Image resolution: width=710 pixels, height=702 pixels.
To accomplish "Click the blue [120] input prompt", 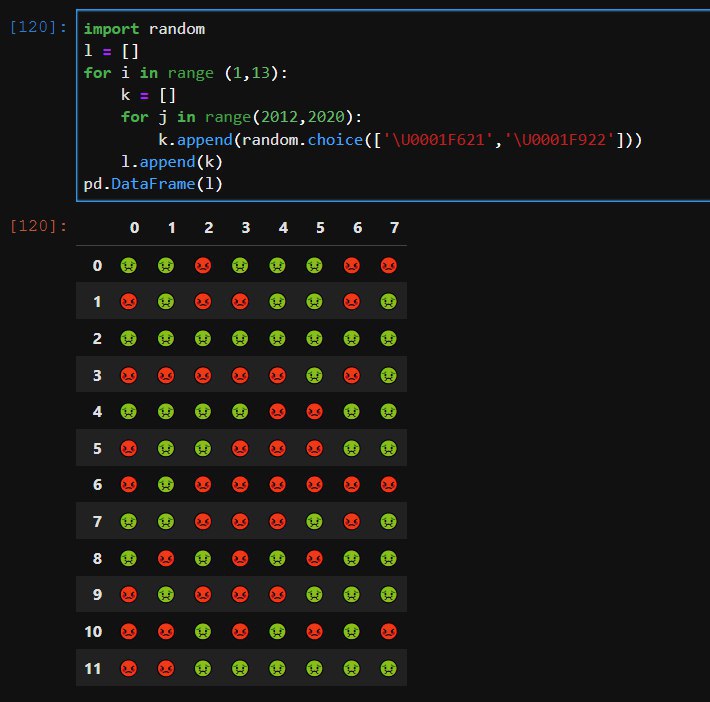I will (38, 27).
